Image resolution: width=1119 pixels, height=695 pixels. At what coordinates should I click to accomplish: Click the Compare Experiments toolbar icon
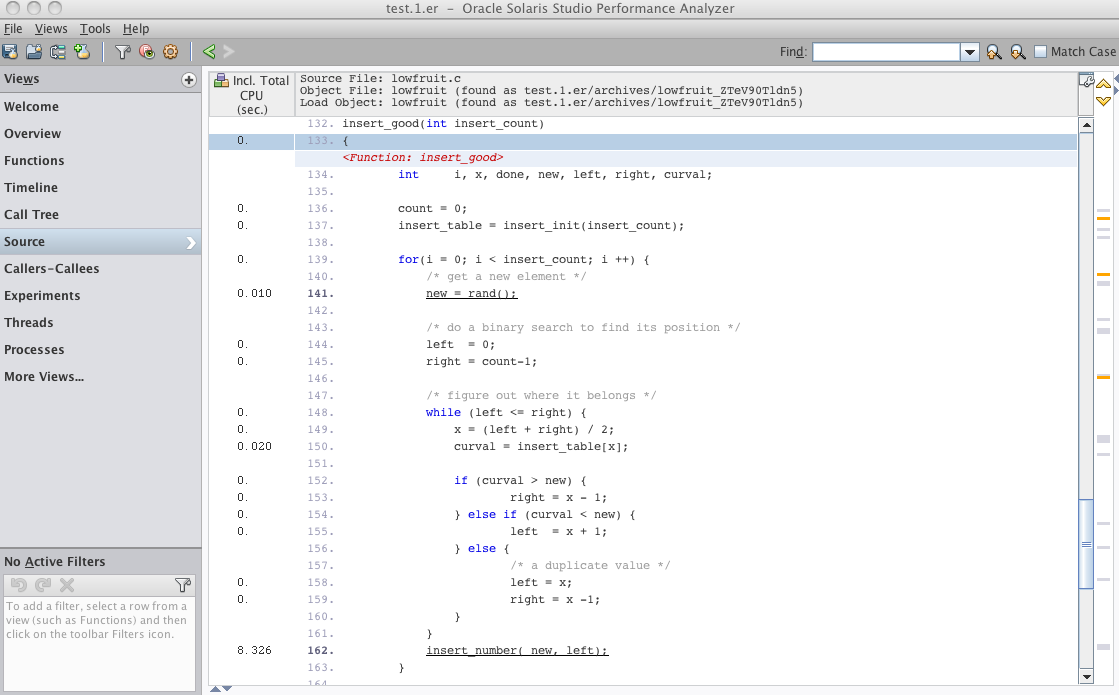coord(58,51)
